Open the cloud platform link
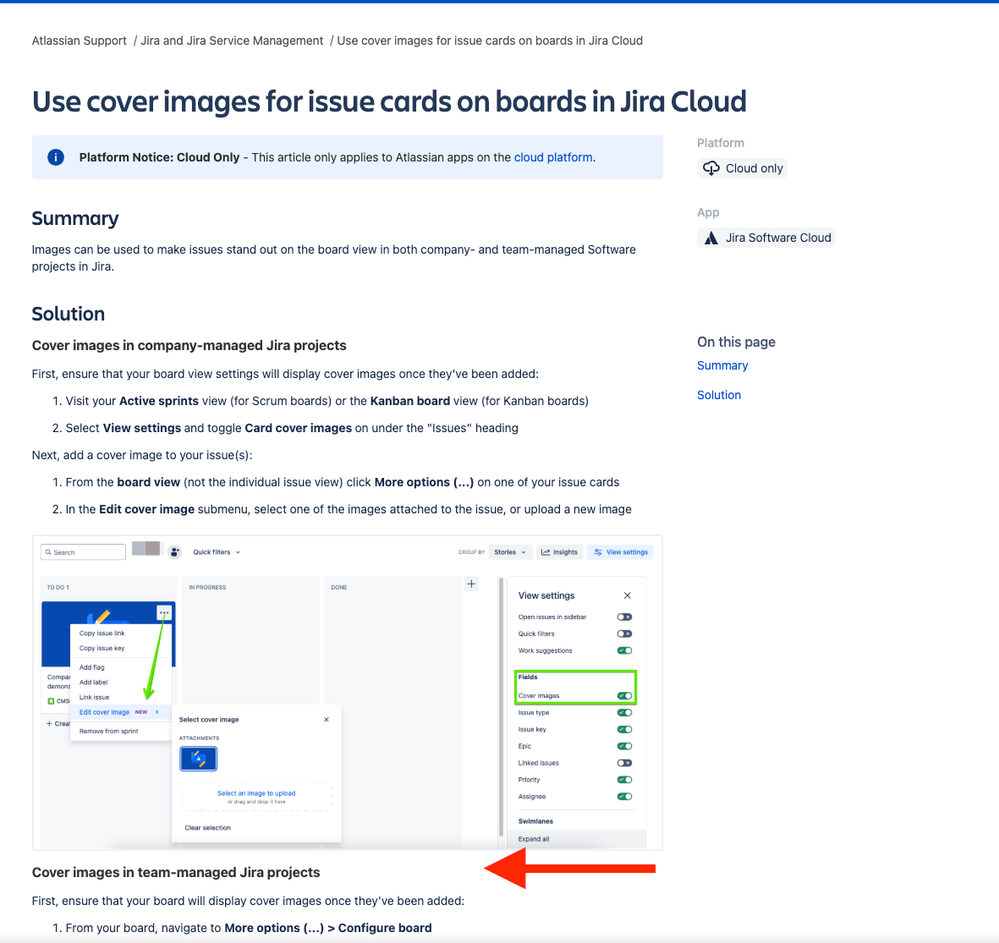Viewport: 999px width, 943px height. coord(553,157)
